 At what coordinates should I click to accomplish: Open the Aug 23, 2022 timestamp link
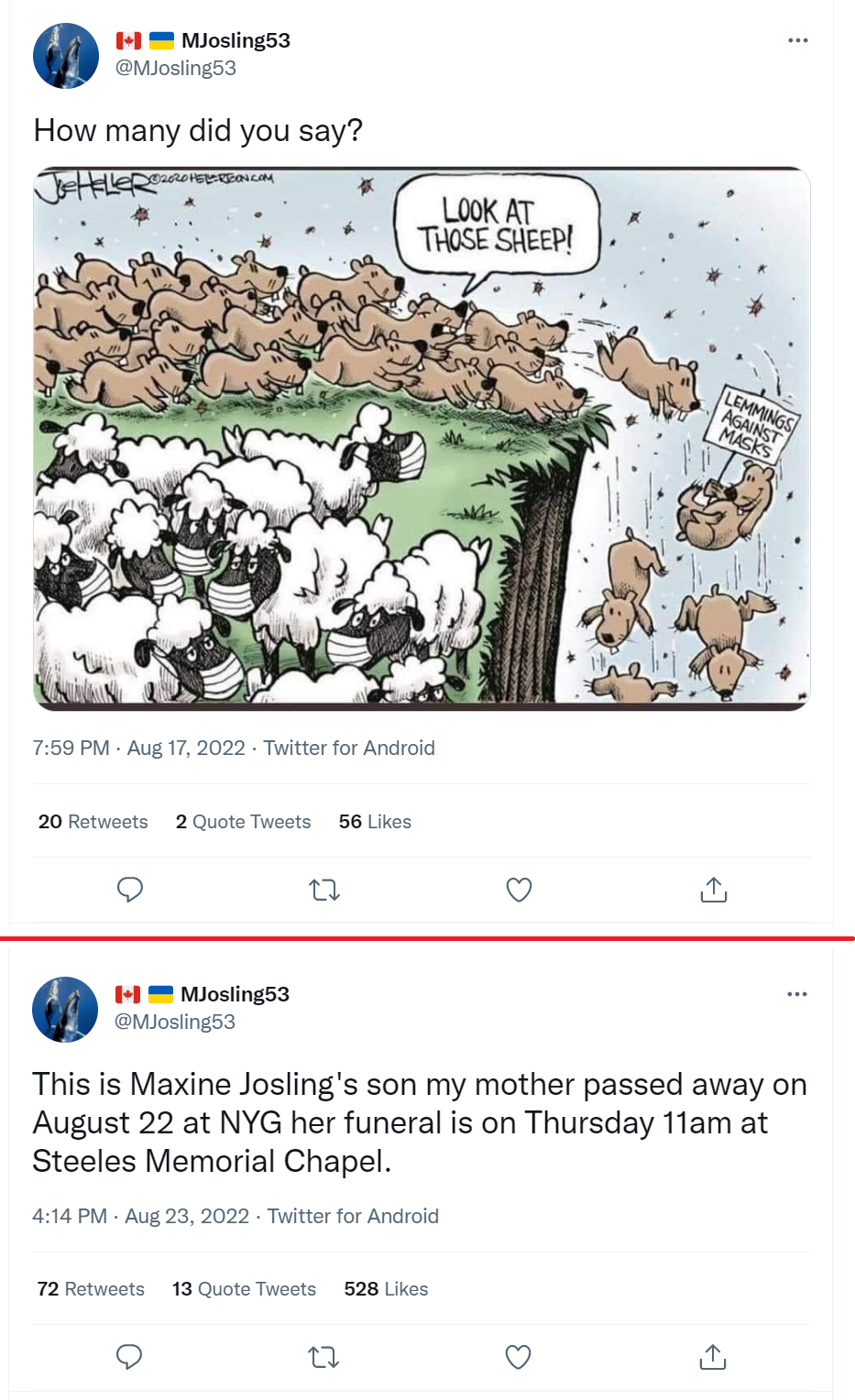click(x=187, y=1216)
